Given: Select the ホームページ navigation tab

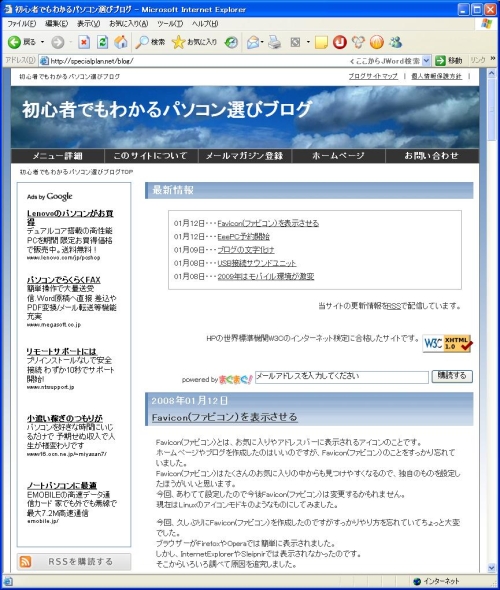Looking at the screenshot, I should pos(338,156).
